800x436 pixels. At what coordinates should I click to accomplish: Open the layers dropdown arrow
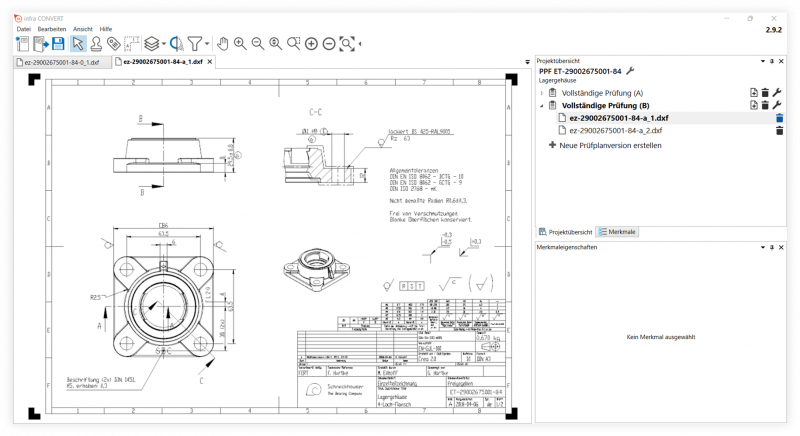[x=164, y=44]
